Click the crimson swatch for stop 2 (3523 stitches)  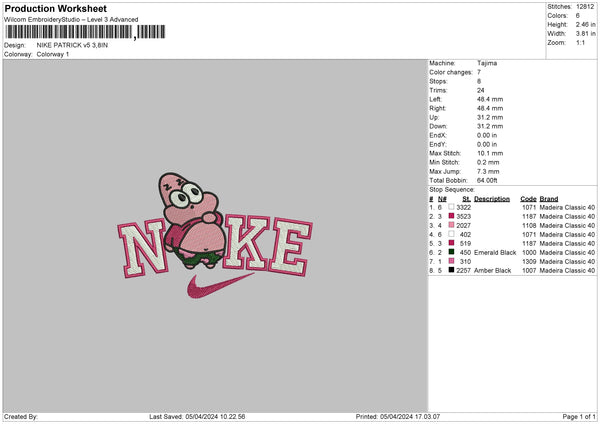click(452, 216)
